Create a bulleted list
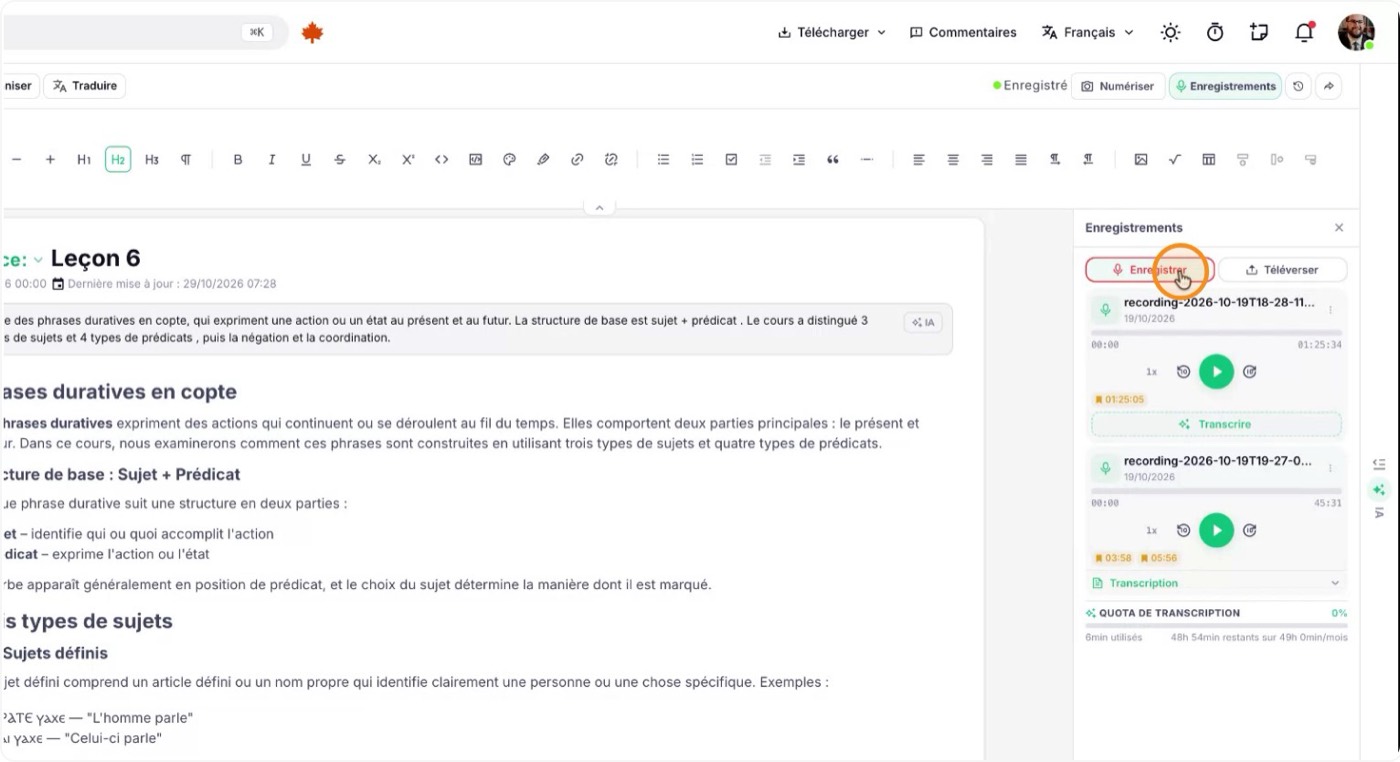1400x762 pixels. tap(663, 159)
